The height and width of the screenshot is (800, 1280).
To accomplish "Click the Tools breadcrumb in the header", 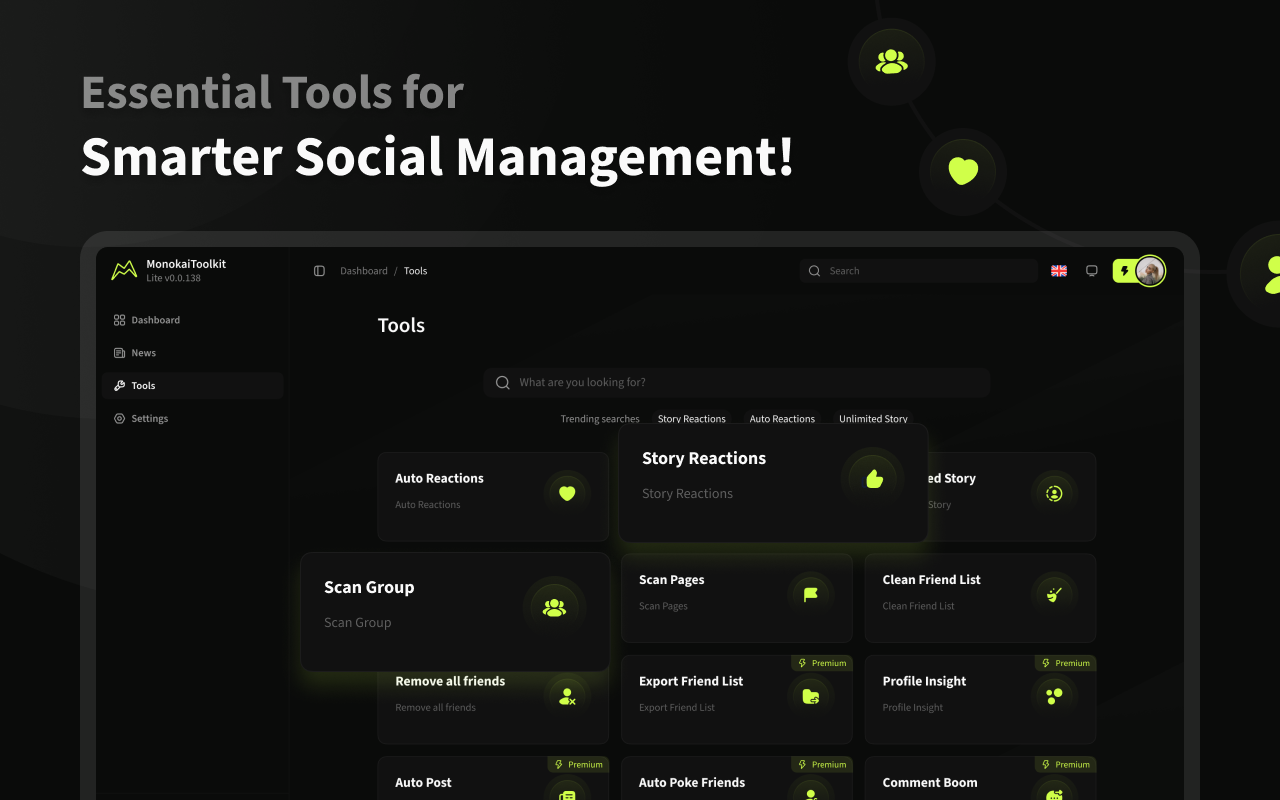I will (x=415, y=271).
